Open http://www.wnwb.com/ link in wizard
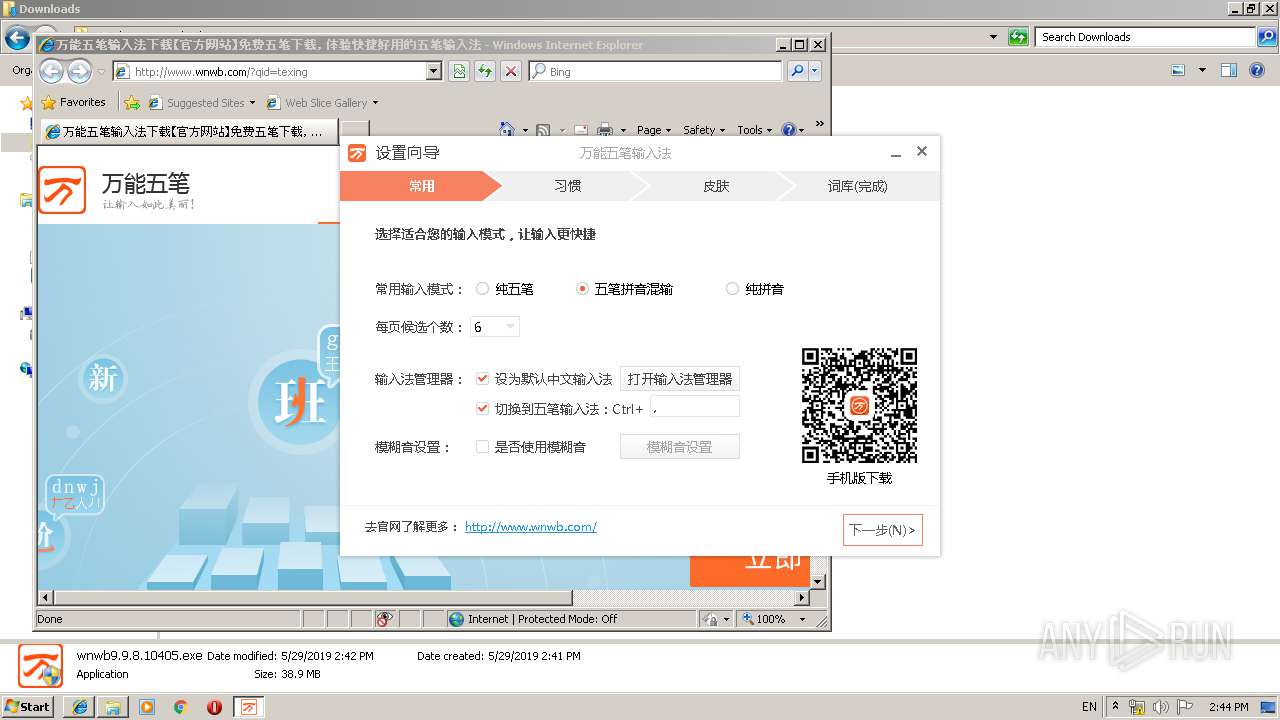Image resolution: width=1280 pixels, height=720 pixels. pyautogui.click(x=531, y=527)
